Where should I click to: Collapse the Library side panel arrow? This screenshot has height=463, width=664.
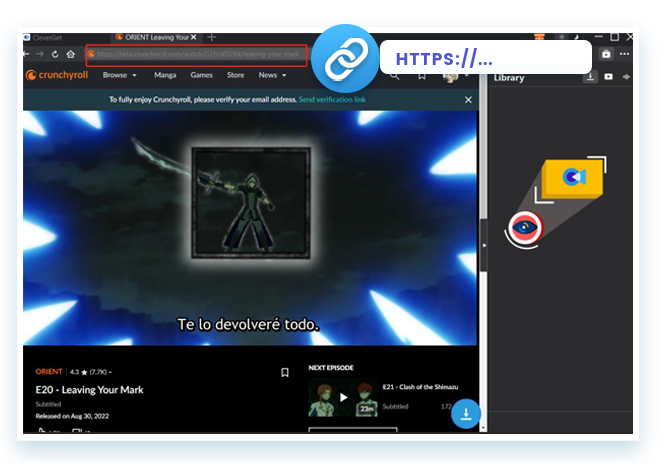484,245
